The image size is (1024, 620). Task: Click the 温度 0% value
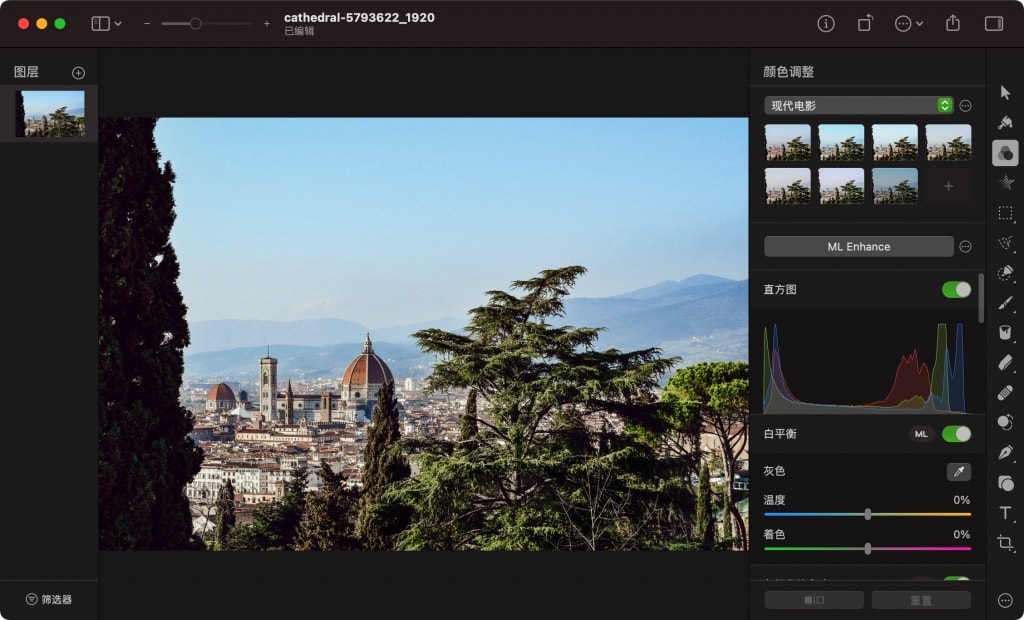961,500
